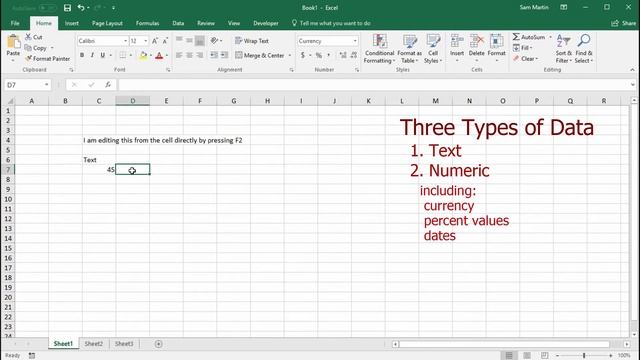Screen dimensions: 640x360
Task: Click AutoSum sigma button
Action: [529, 37]
